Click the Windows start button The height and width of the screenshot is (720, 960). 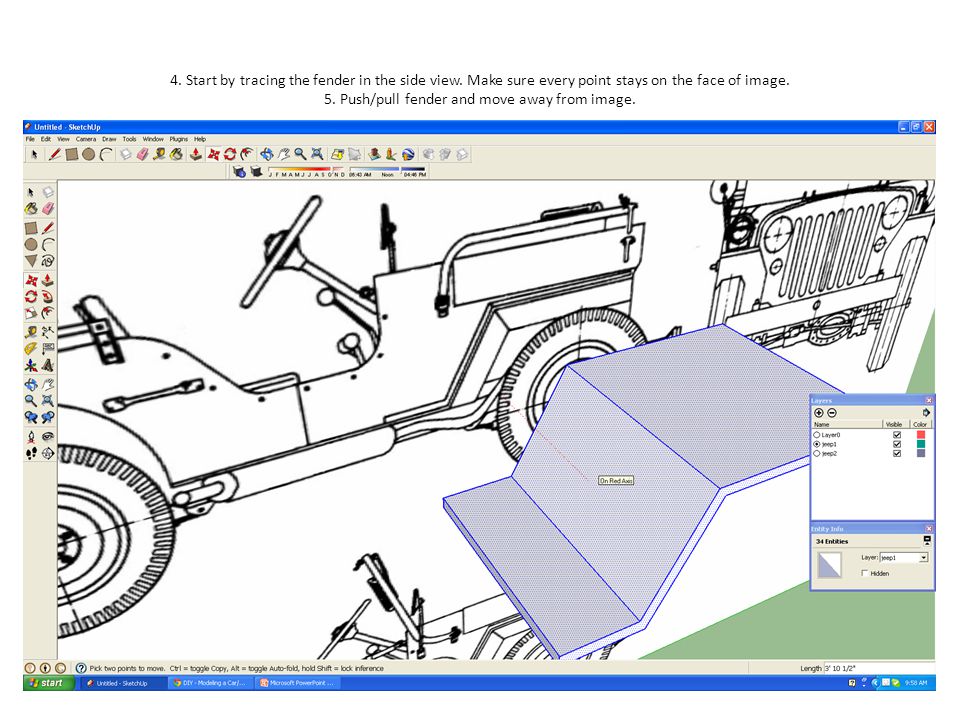[x=49, y=683]
